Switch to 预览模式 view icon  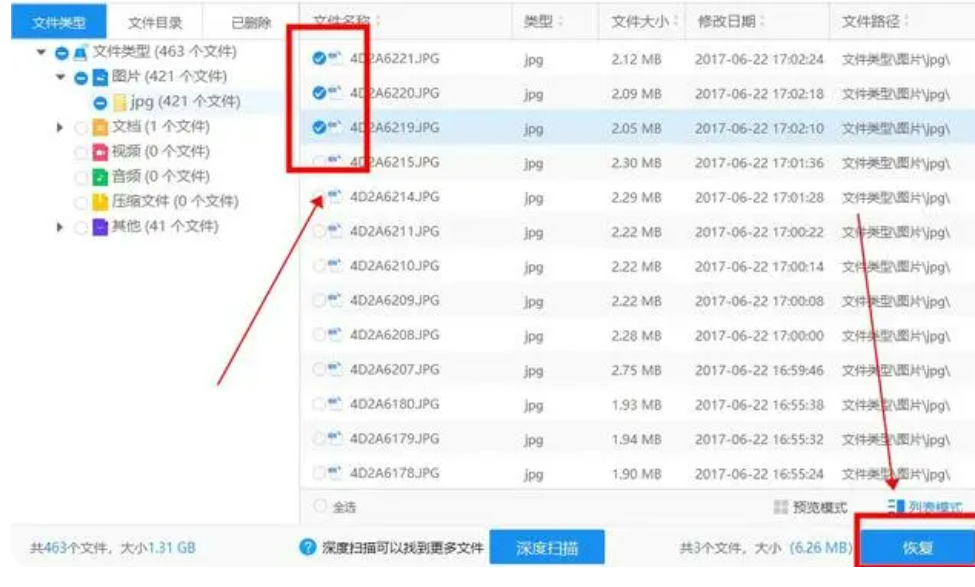781,507
